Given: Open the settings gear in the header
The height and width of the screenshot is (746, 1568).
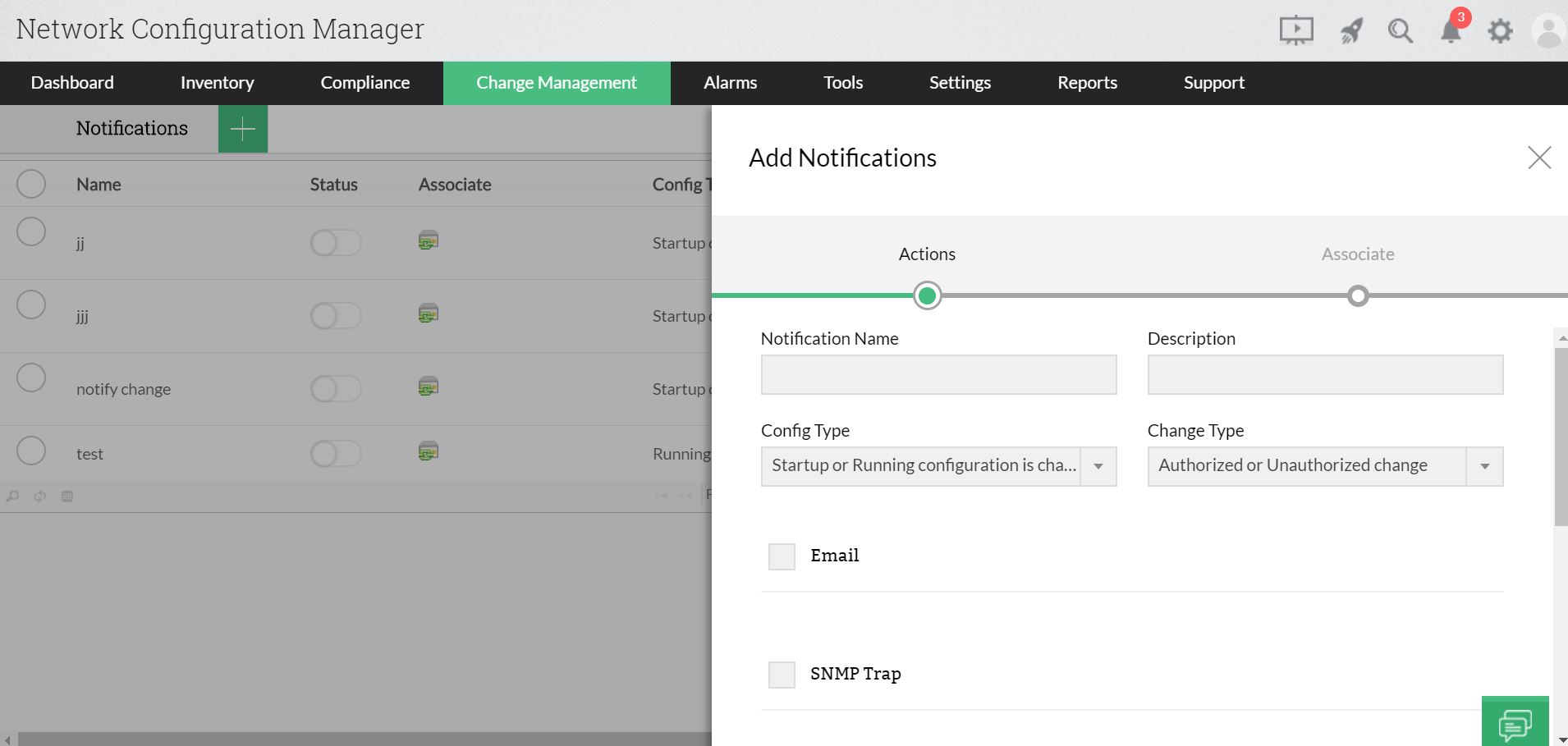Looking at the screenshot, I should tap(1501, 30).
